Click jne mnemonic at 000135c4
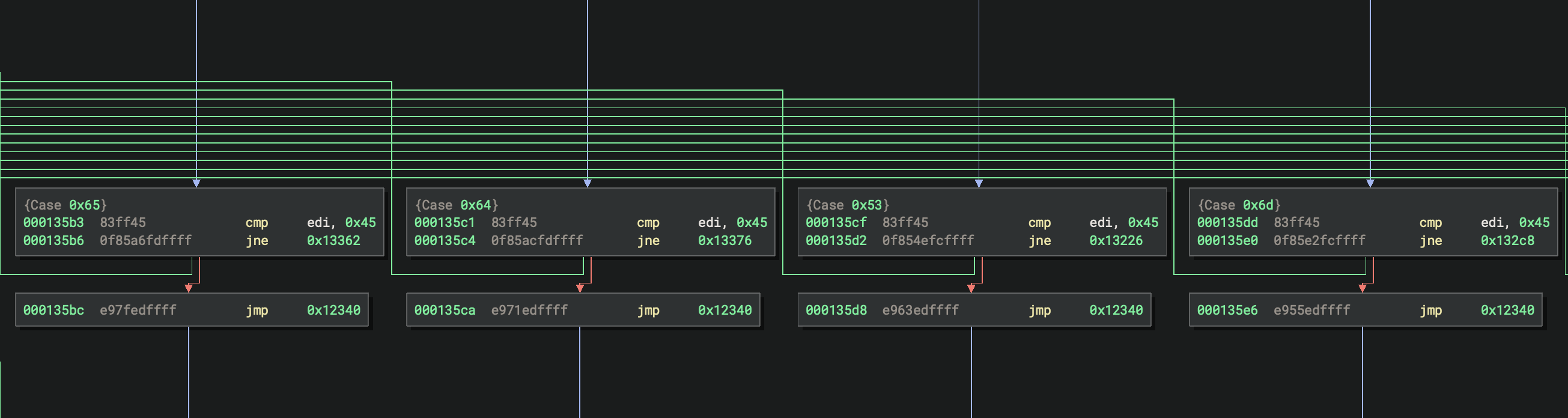Image resolution: width=1568 pixels, height=418 pixels. pos(648,240)
